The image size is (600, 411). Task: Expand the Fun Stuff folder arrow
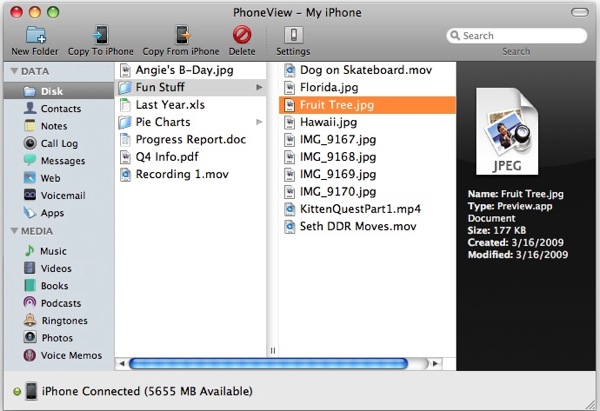pyautogui.click(x=259, y=87)
